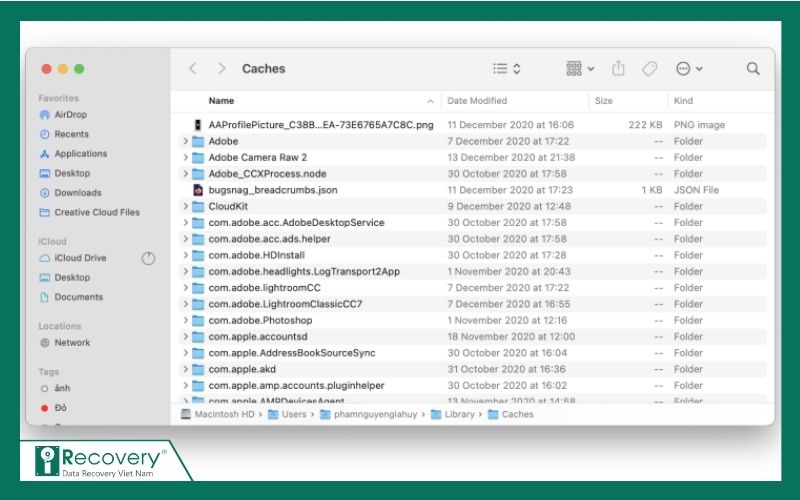
Task: Click the PNG image kind cell
Action: tap(699, 125)
